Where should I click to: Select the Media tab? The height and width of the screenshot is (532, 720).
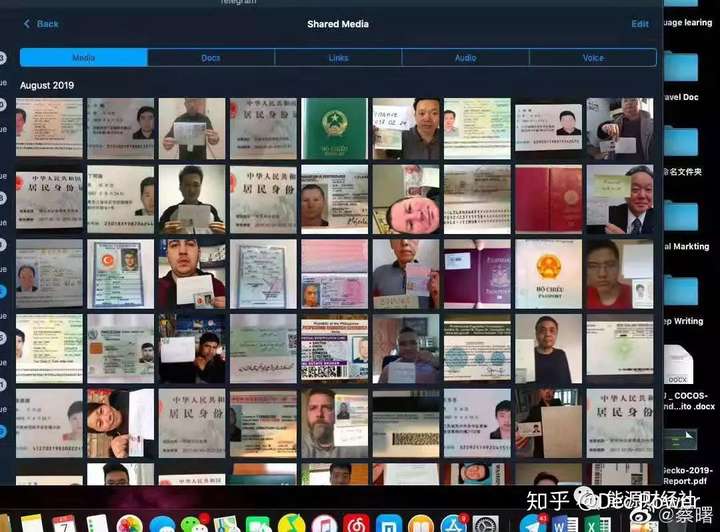(84, 58)
